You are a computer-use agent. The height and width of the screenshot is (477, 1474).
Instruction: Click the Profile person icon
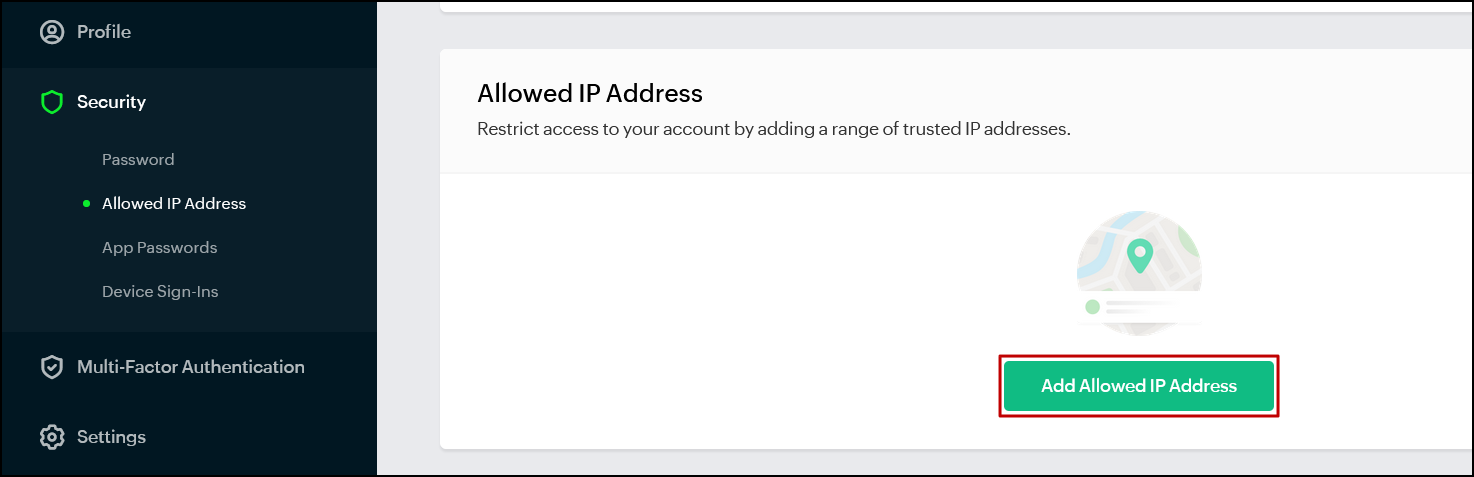(51, 32)
